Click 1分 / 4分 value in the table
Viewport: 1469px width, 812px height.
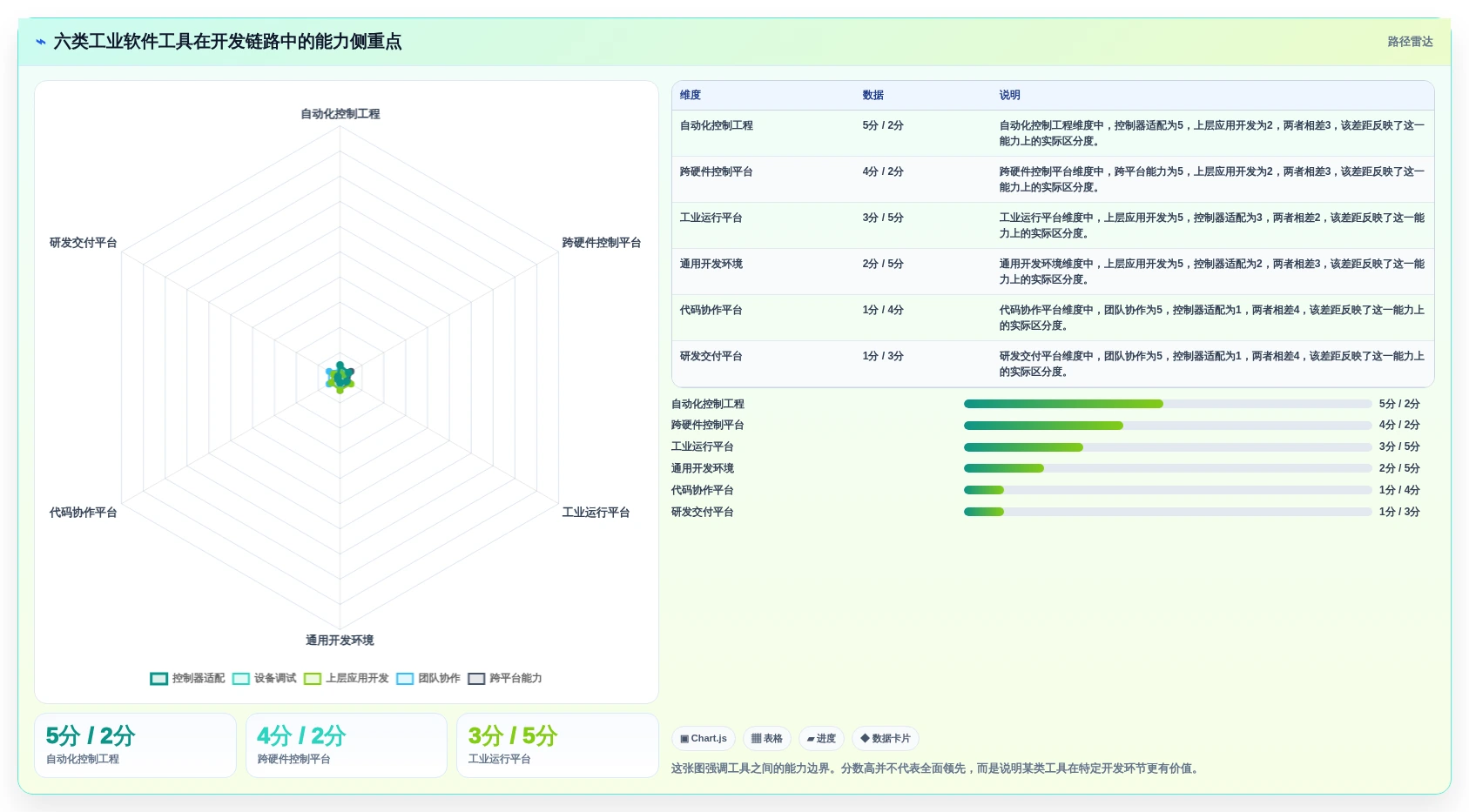(x=883, y=310)
